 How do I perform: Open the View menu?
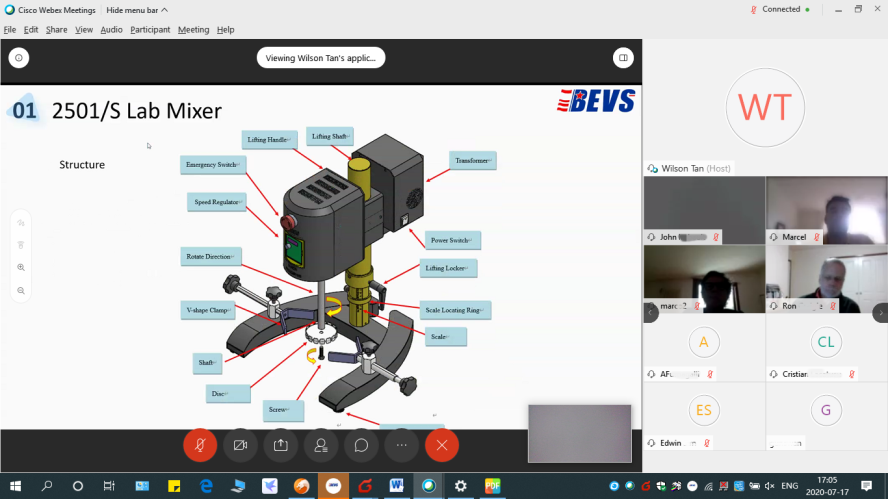coord(84,29)
